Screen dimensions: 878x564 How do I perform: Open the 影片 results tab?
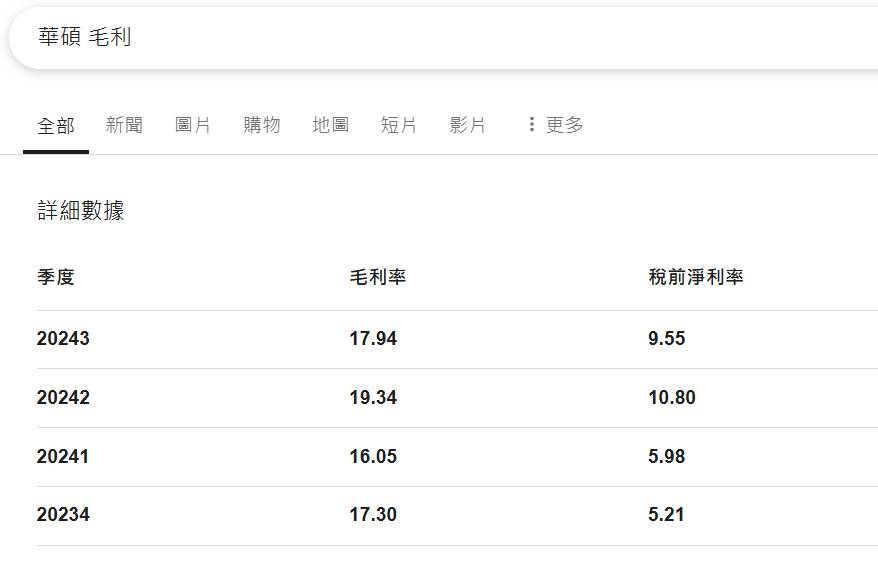click(x=467, y=126)
